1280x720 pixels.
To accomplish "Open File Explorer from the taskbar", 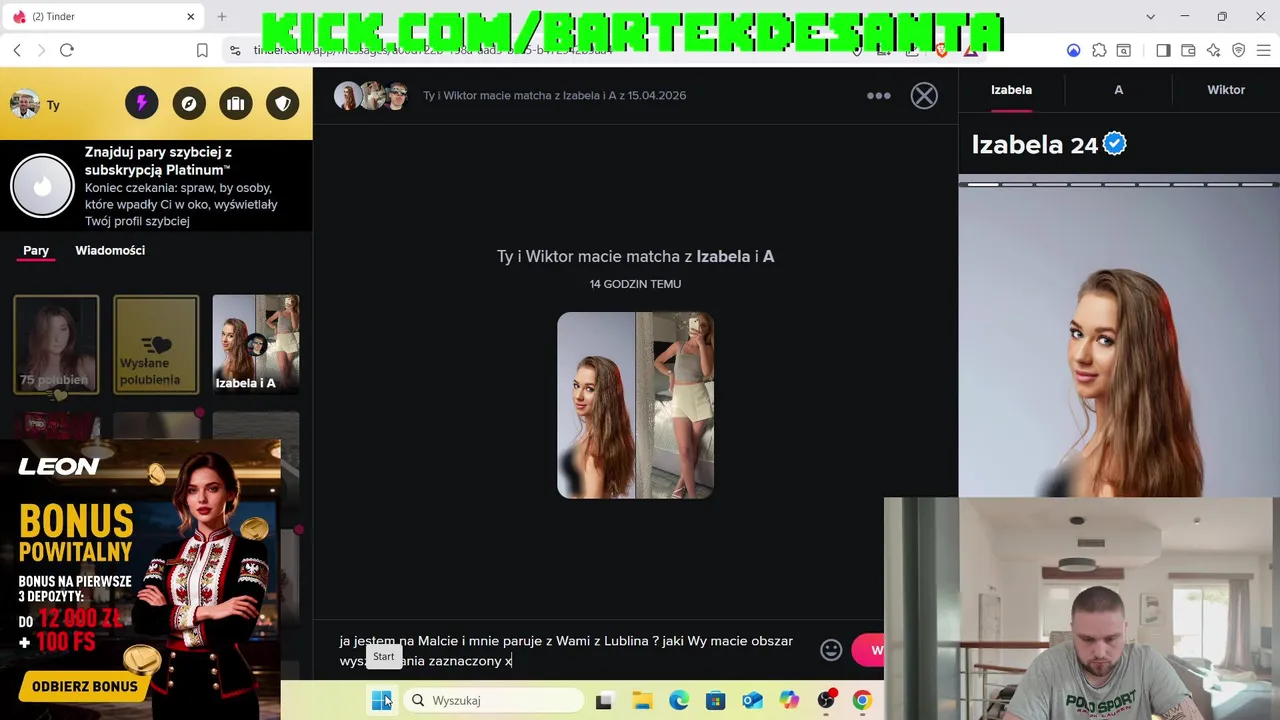I will pos(641,701).
